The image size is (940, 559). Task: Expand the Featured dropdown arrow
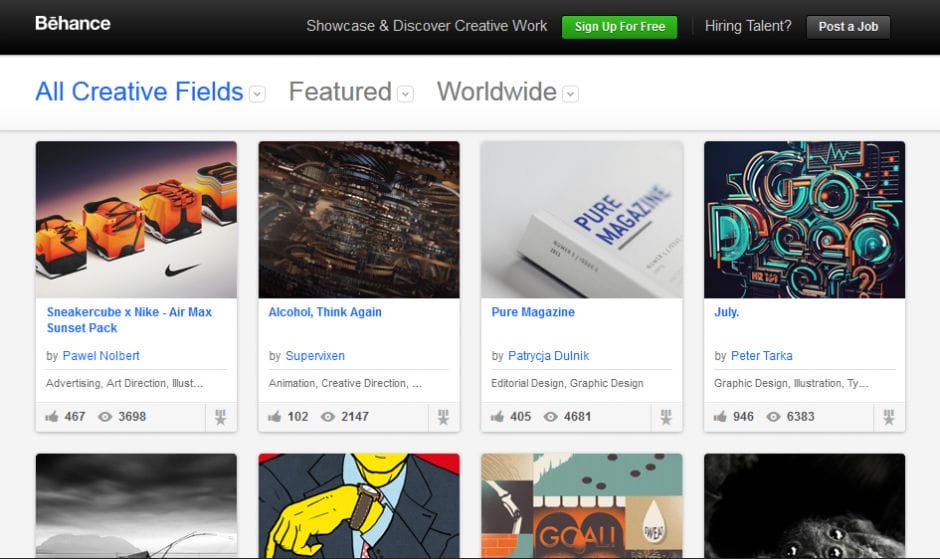[x=406, y=94]
